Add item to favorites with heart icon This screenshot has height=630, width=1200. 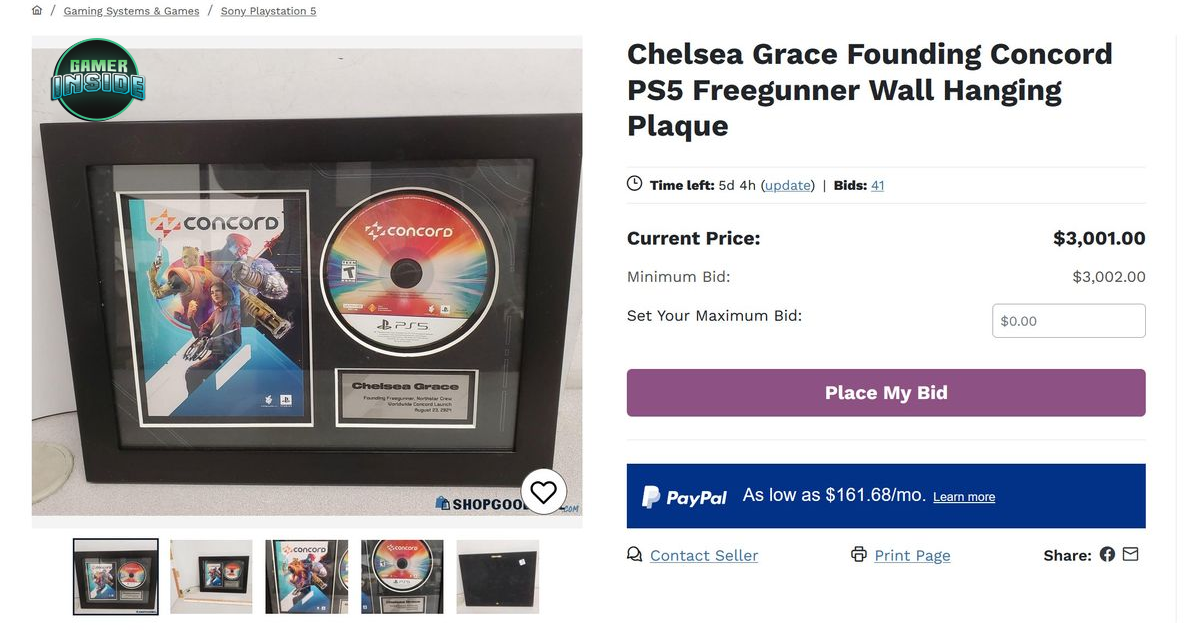click(x=543, y=492)
